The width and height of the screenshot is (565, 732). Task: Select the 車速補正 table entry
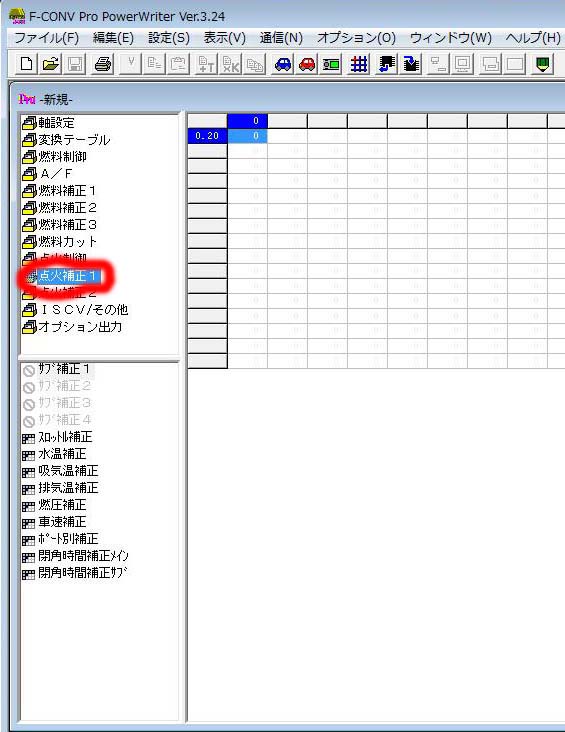[x=54, y=521]
